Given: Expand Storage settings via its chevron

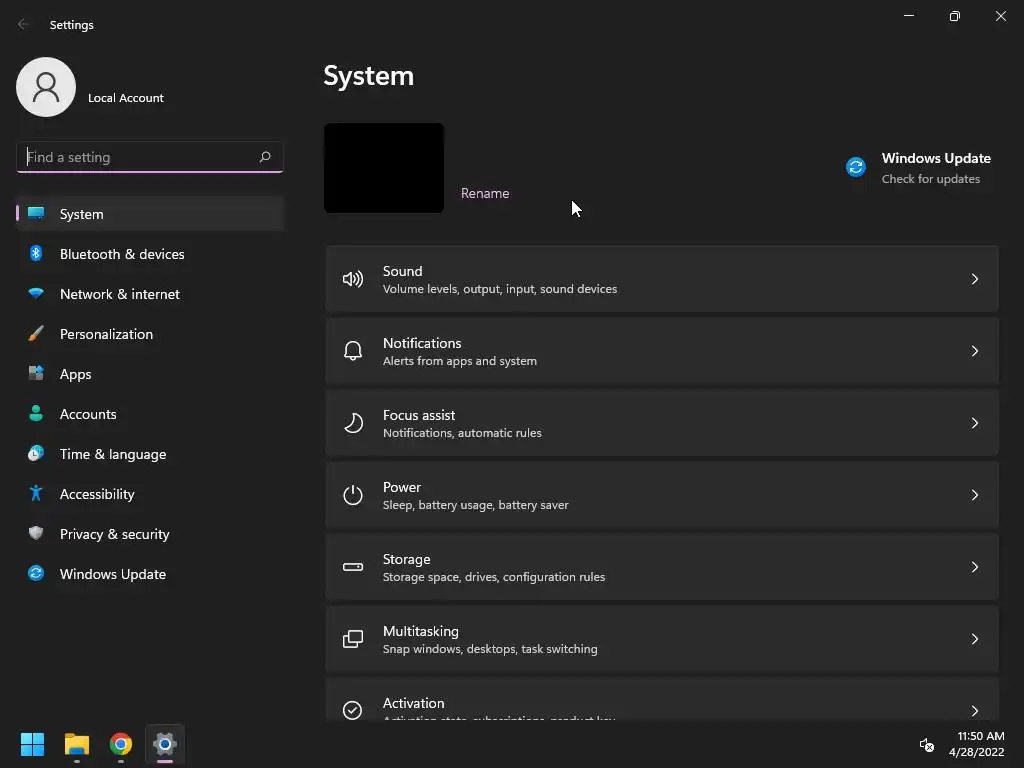Looking at the screenshot, I should pos(974,566).
